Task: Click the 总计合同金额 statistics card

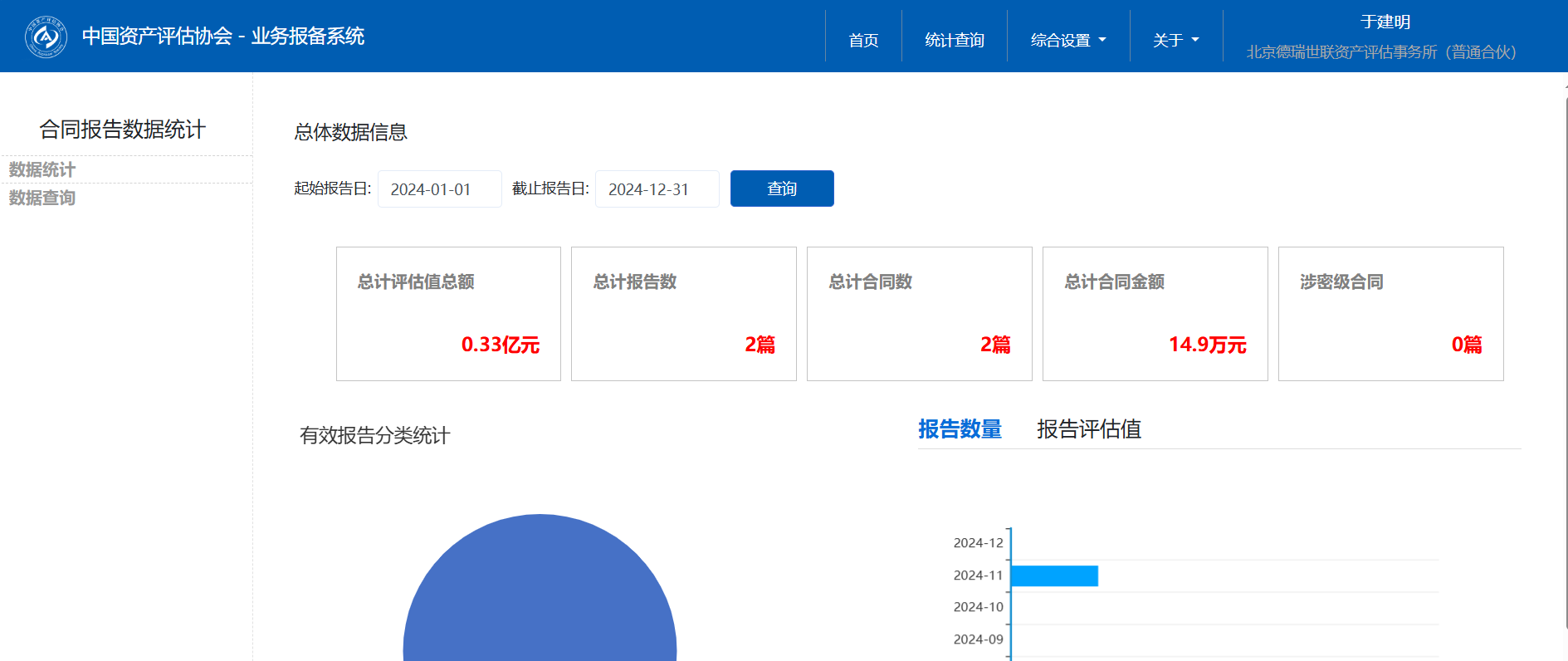Action: point(1155,314)
